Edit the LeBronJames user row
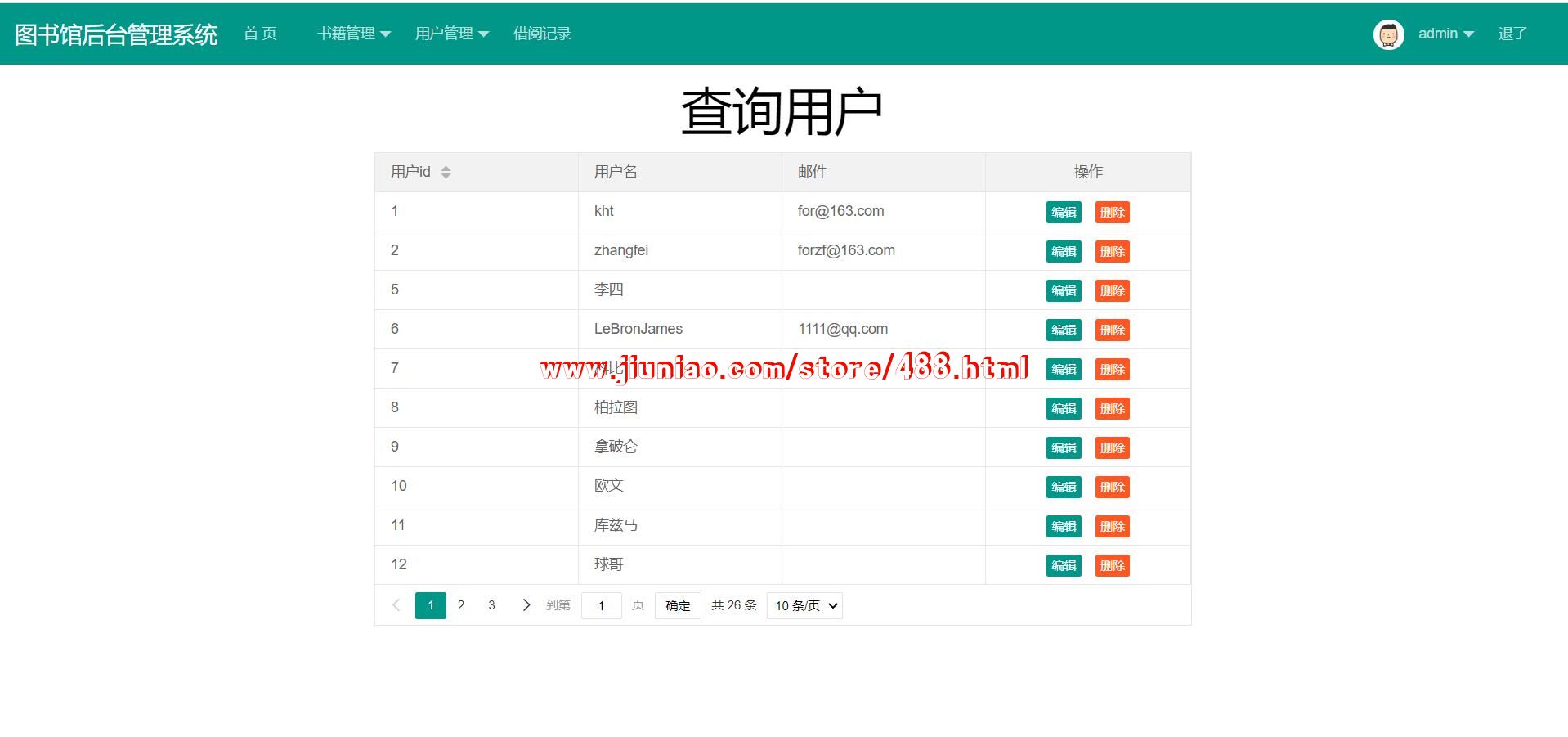The height and width of the screenshot is (737, 1568). click(x=1064, y=330)
